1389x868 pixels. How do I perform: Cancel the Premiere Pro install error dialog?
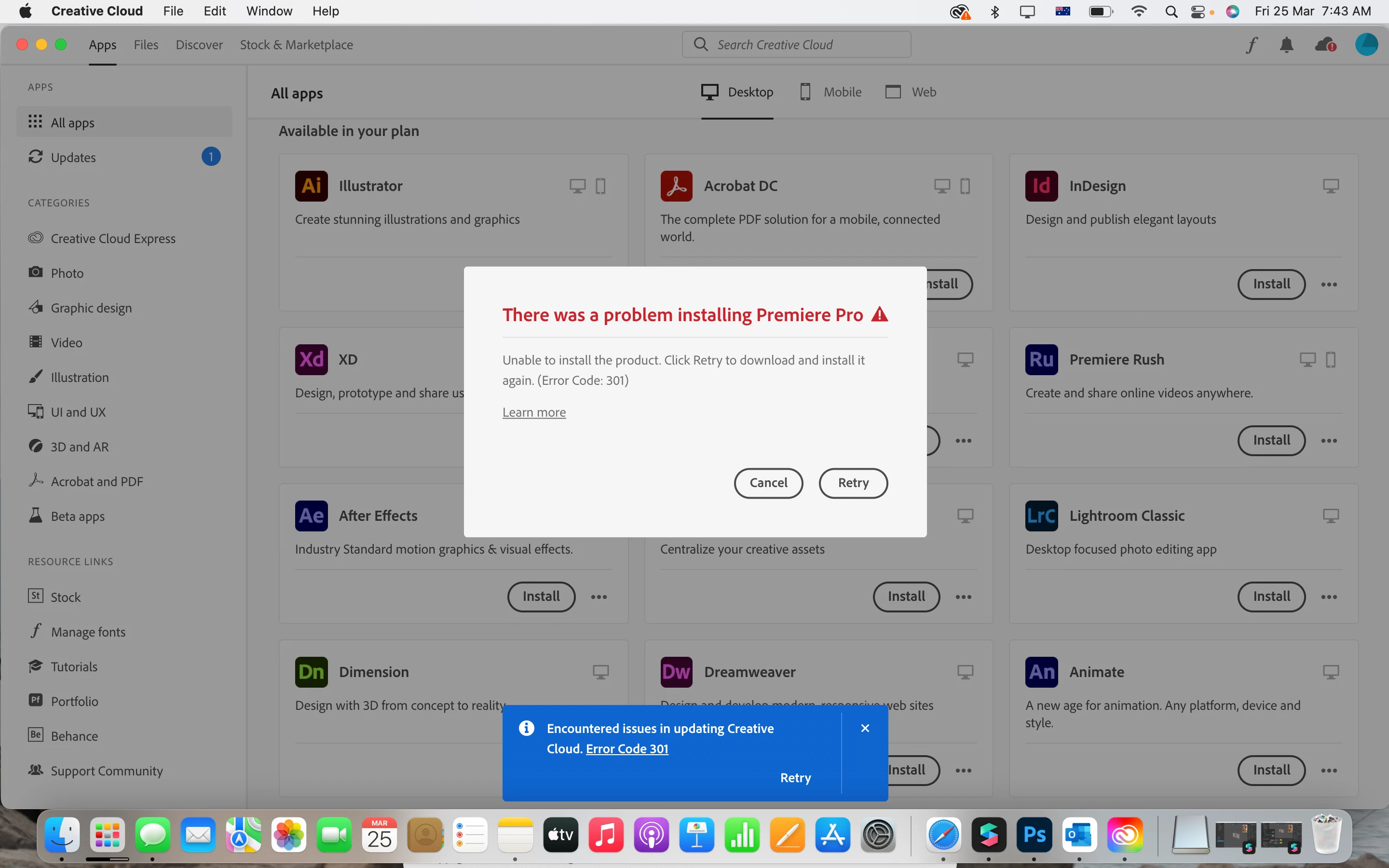tap(768, 483)
